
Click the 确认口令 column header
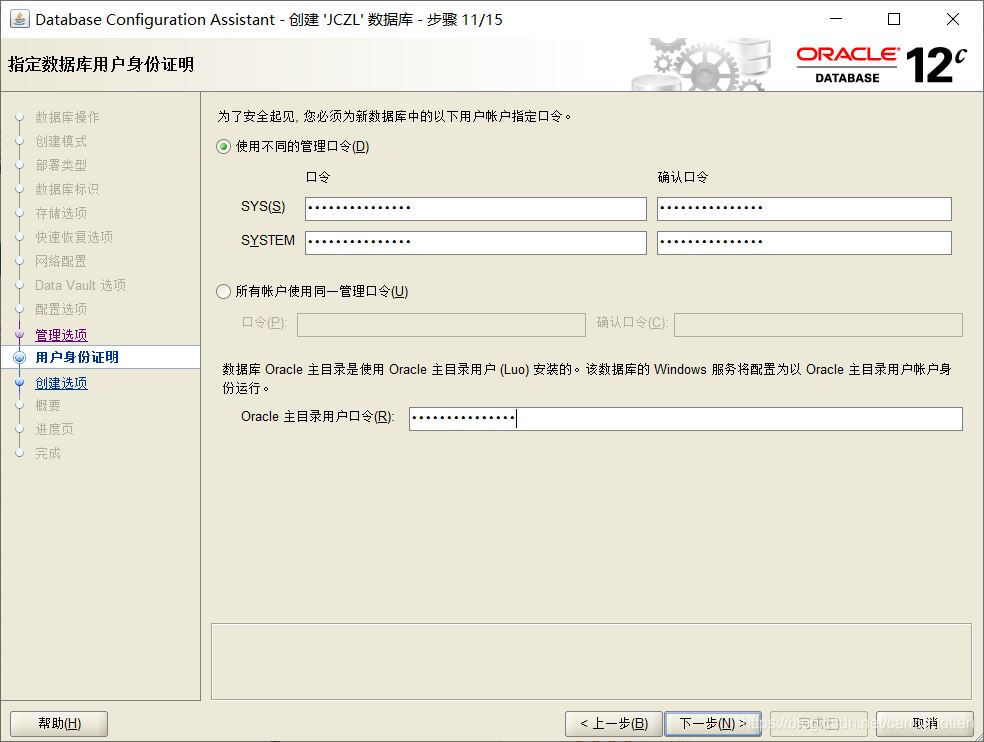point(683,178)
